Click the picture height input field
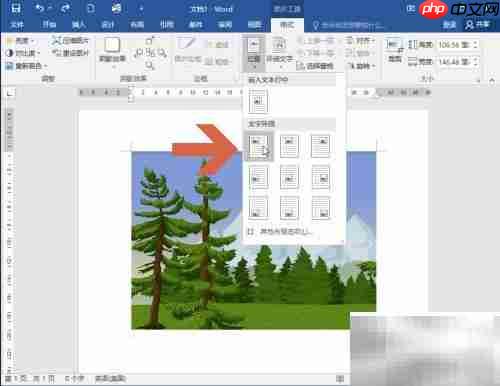 (x=457, y=44)
